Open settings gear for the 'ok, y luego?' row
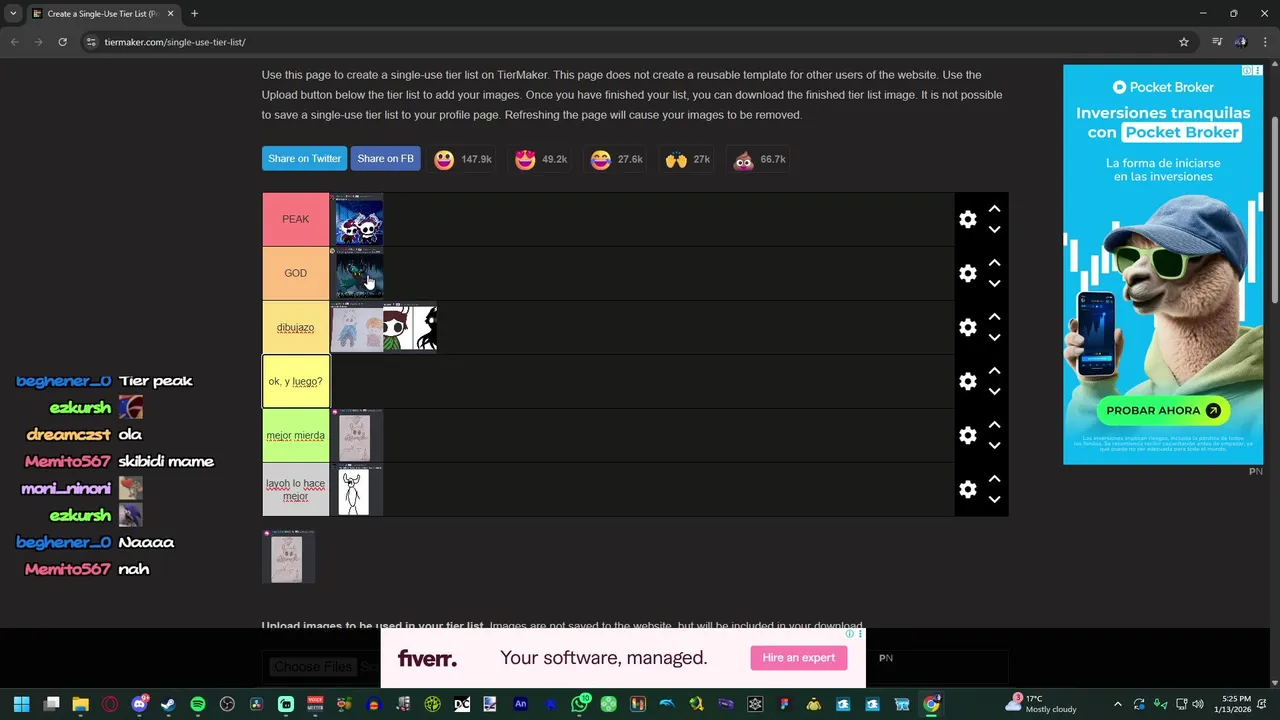The width and height of the screenshot is (1280, 720). 967,382
